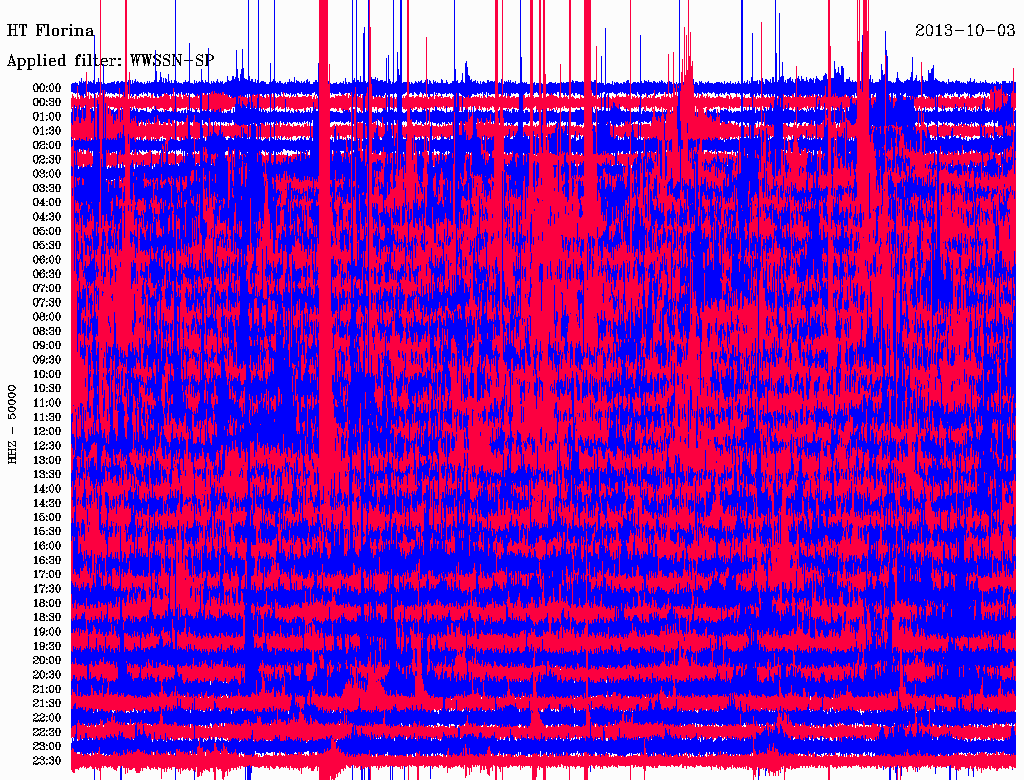Select the 03:00 time label
The image size is (1024, 780).
47,174
